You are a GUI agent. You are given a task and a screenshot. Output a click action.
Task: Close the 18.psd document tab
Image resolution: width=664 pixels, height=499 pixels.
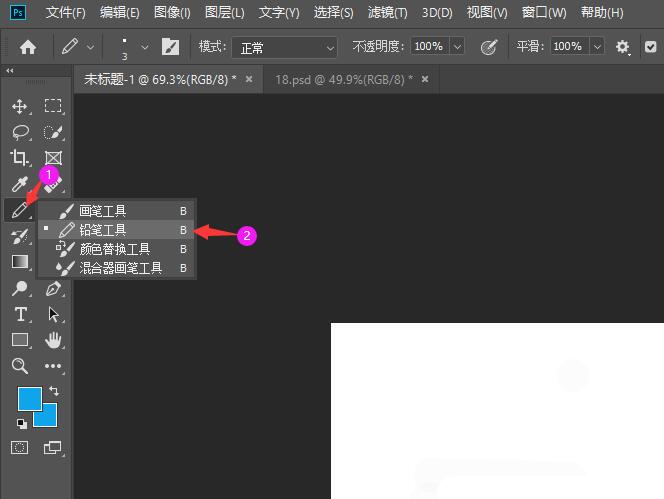tap(425, 79)
